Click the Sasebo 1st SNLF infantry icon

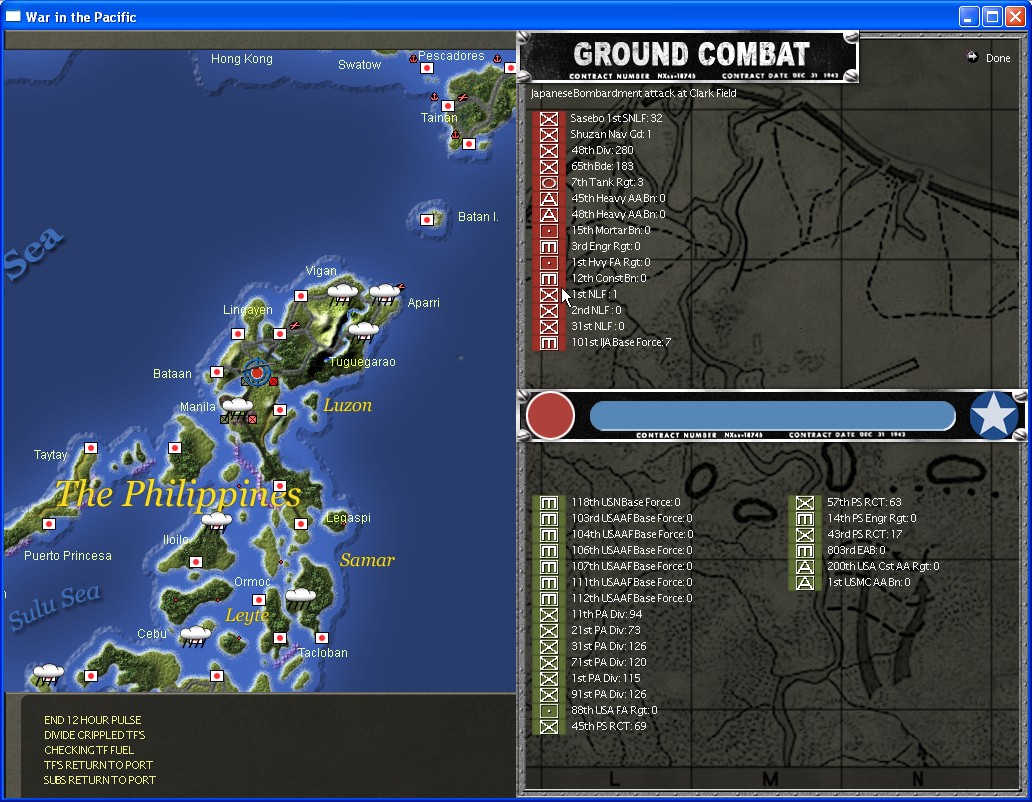(549, 119)
